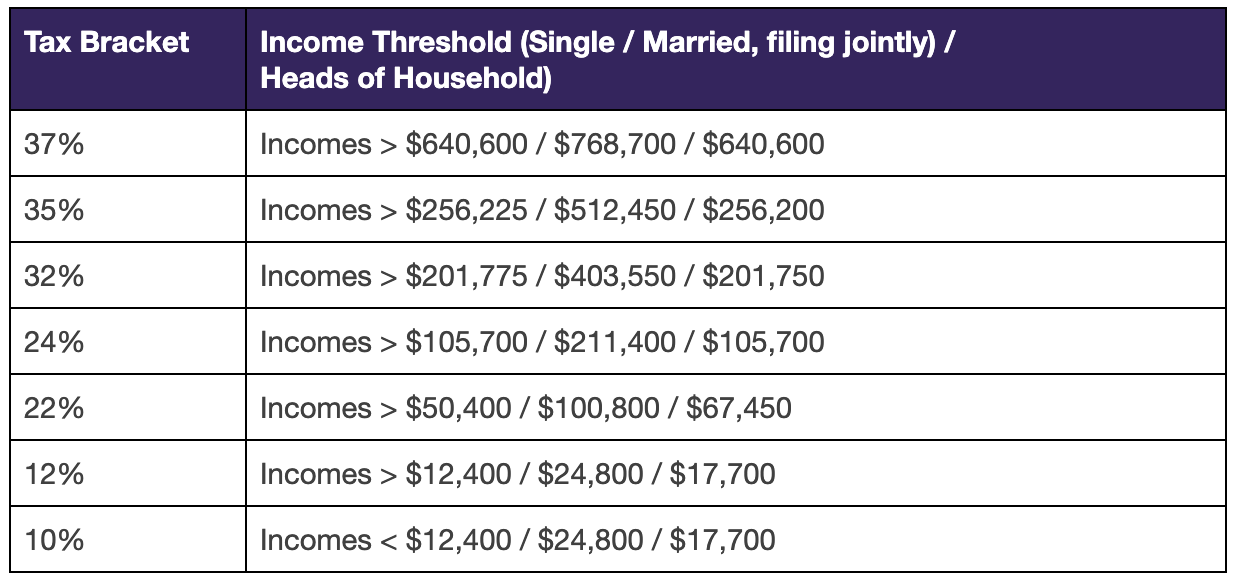Select the 10% tax bracket cell
This screenshot has width=1238, height=582.
53,540
